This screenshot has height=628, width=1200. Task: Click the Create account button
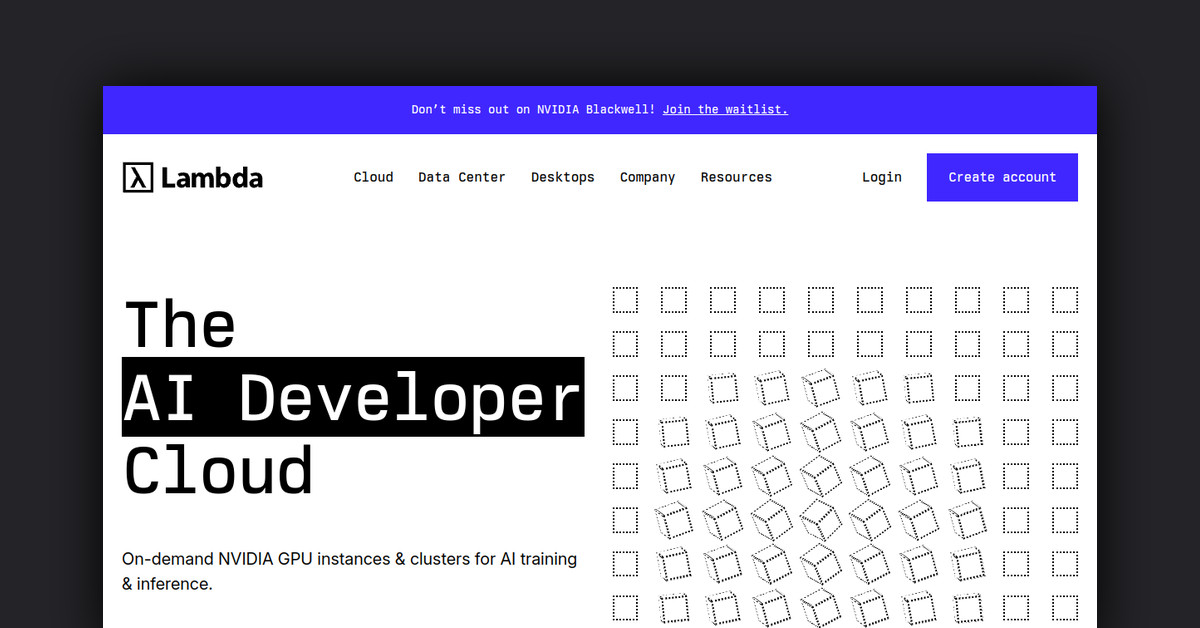point(1002,177)
